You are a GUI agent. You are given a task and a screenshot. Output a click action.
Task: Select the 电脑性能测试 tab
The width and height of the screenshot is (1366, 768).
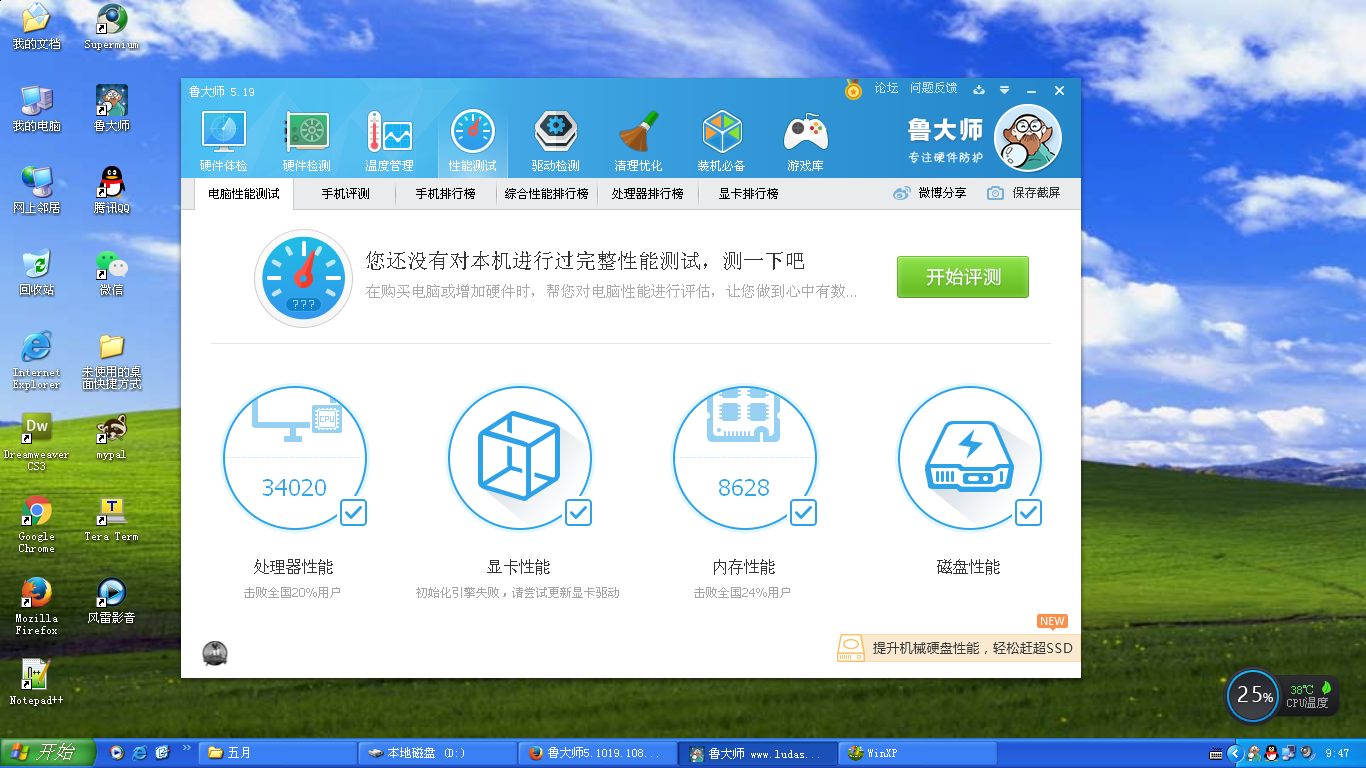244,194
